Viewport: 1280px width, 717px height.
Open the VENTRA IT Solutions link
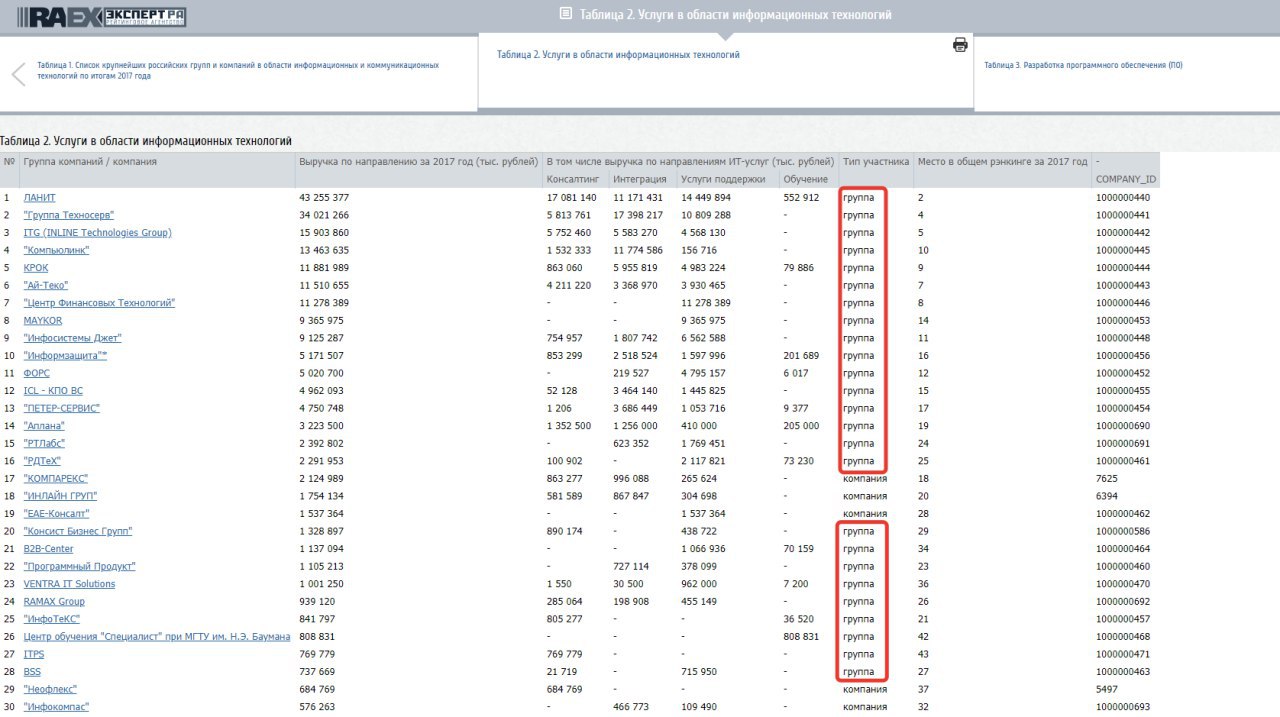tap(69, 584)
